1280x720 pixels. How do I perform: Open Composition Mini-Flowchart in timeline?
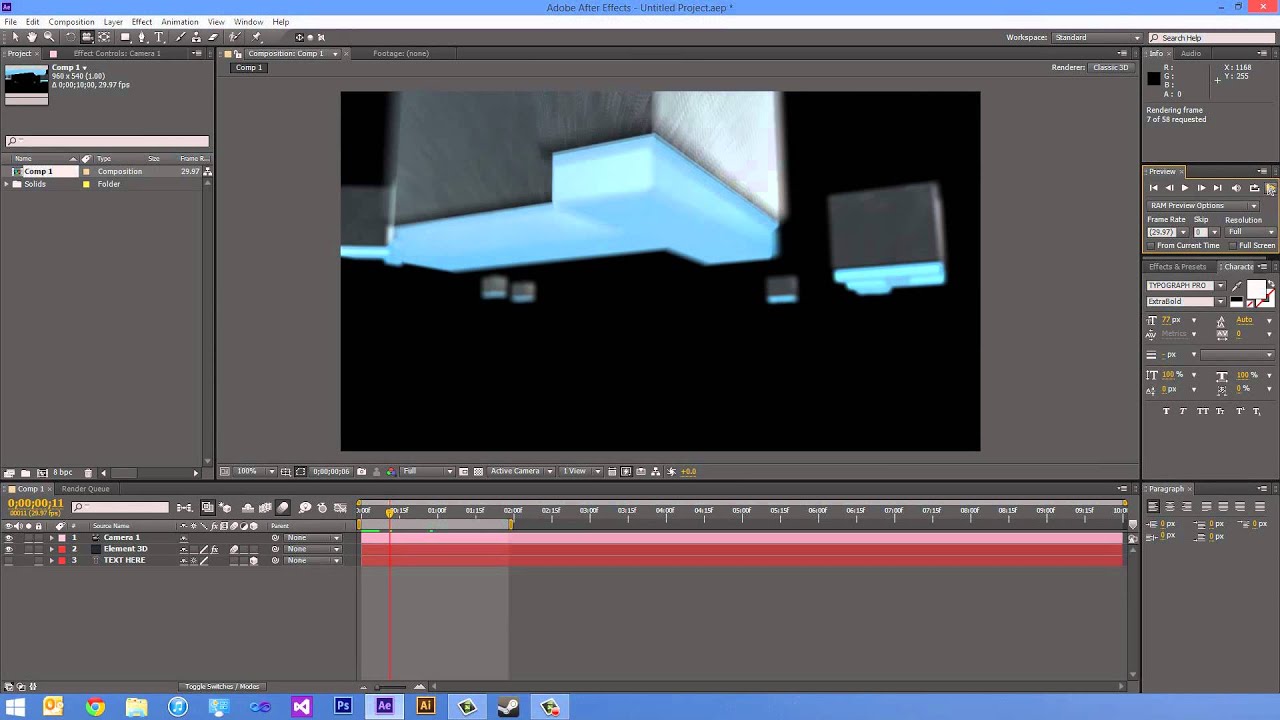point(184,508)
